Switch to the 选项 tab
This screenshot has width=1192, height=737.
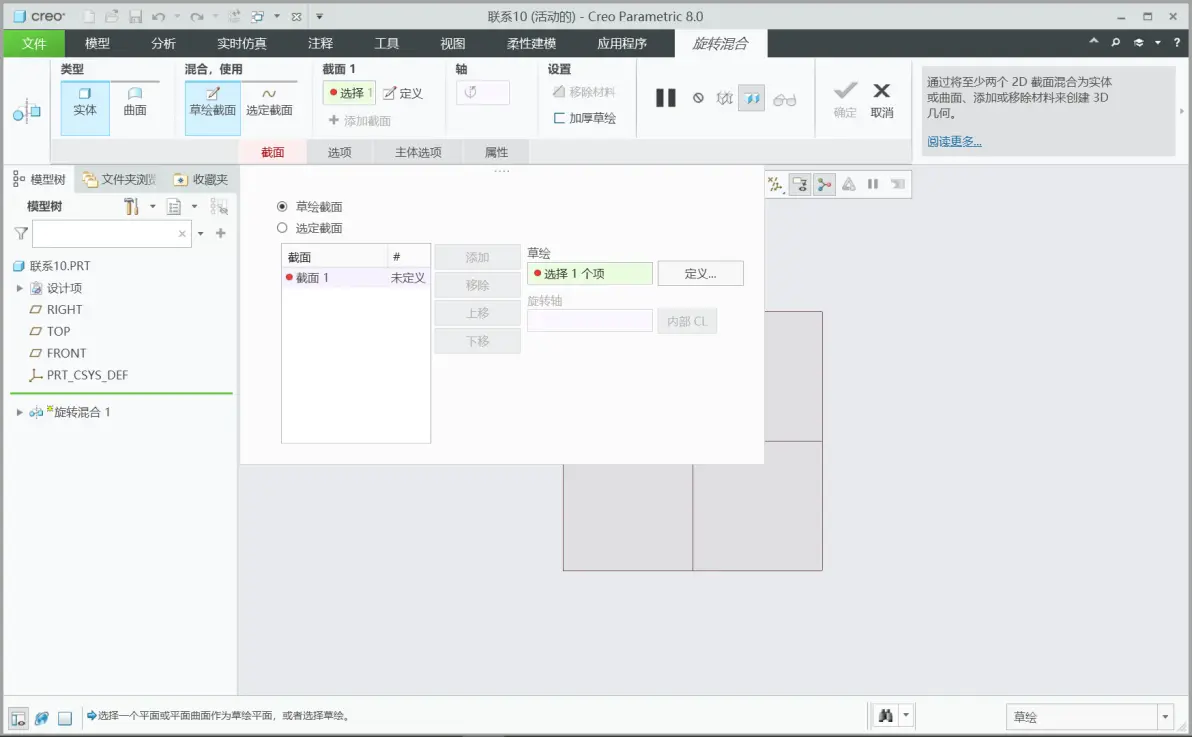point(339,152)
